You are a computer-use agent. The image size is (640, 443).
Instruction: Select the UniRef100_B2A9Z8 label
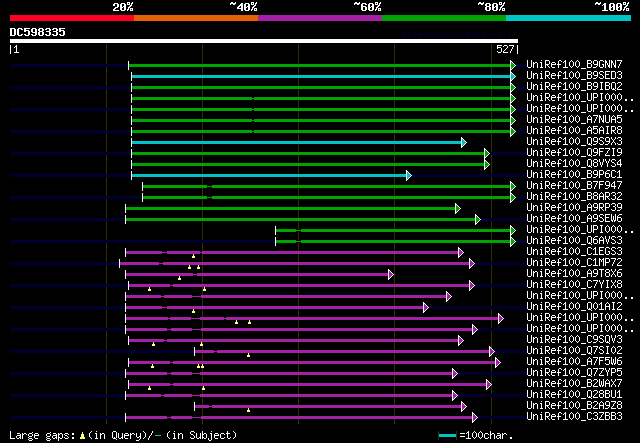point(574,406)
